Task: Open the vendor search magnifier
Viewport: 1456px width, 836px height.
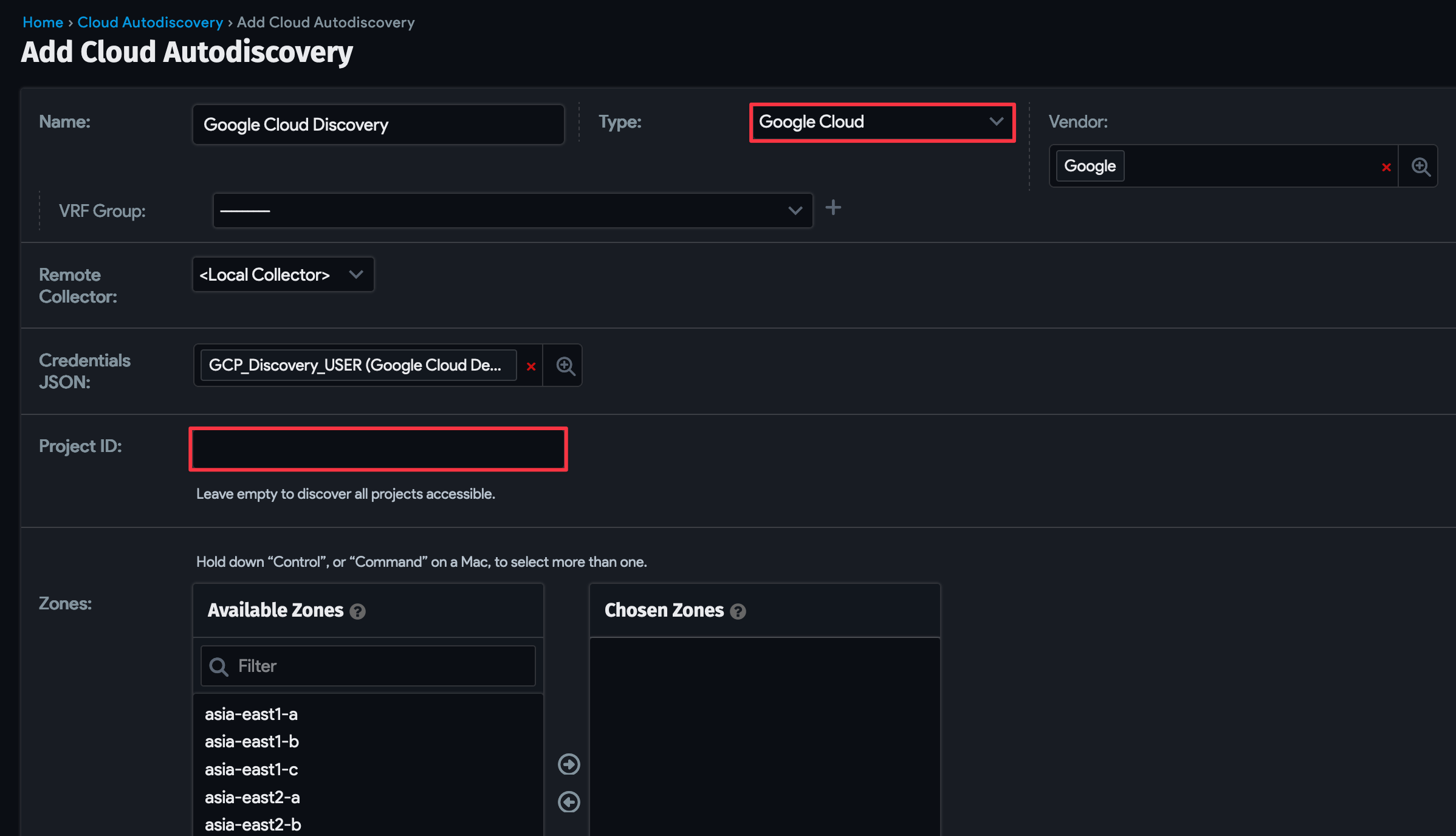Action: [x=1419, y=166]
